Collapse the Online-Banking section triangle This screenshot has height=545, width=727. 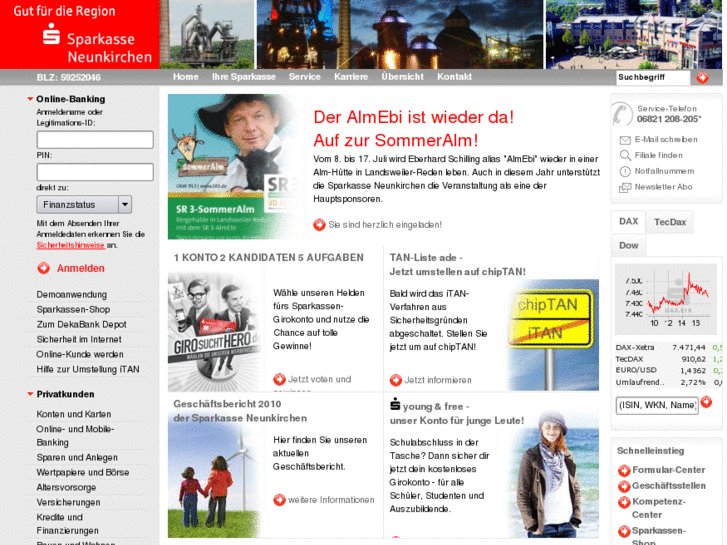(30, 99)
